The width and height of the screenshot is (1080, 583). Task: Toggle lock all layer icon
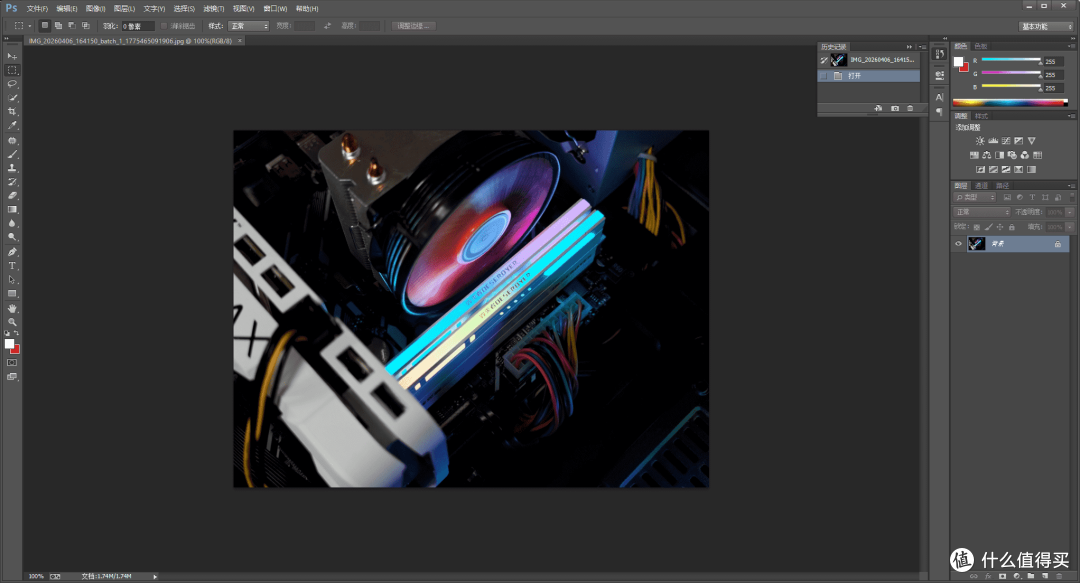(x=1012, y=227)
